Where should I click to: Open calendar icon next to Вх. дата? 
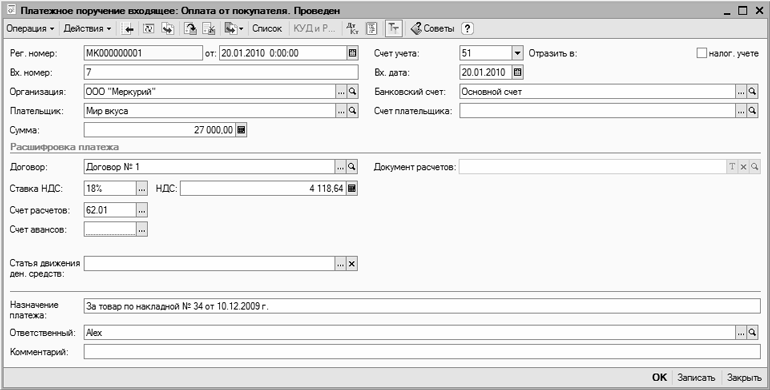point(517,73)
